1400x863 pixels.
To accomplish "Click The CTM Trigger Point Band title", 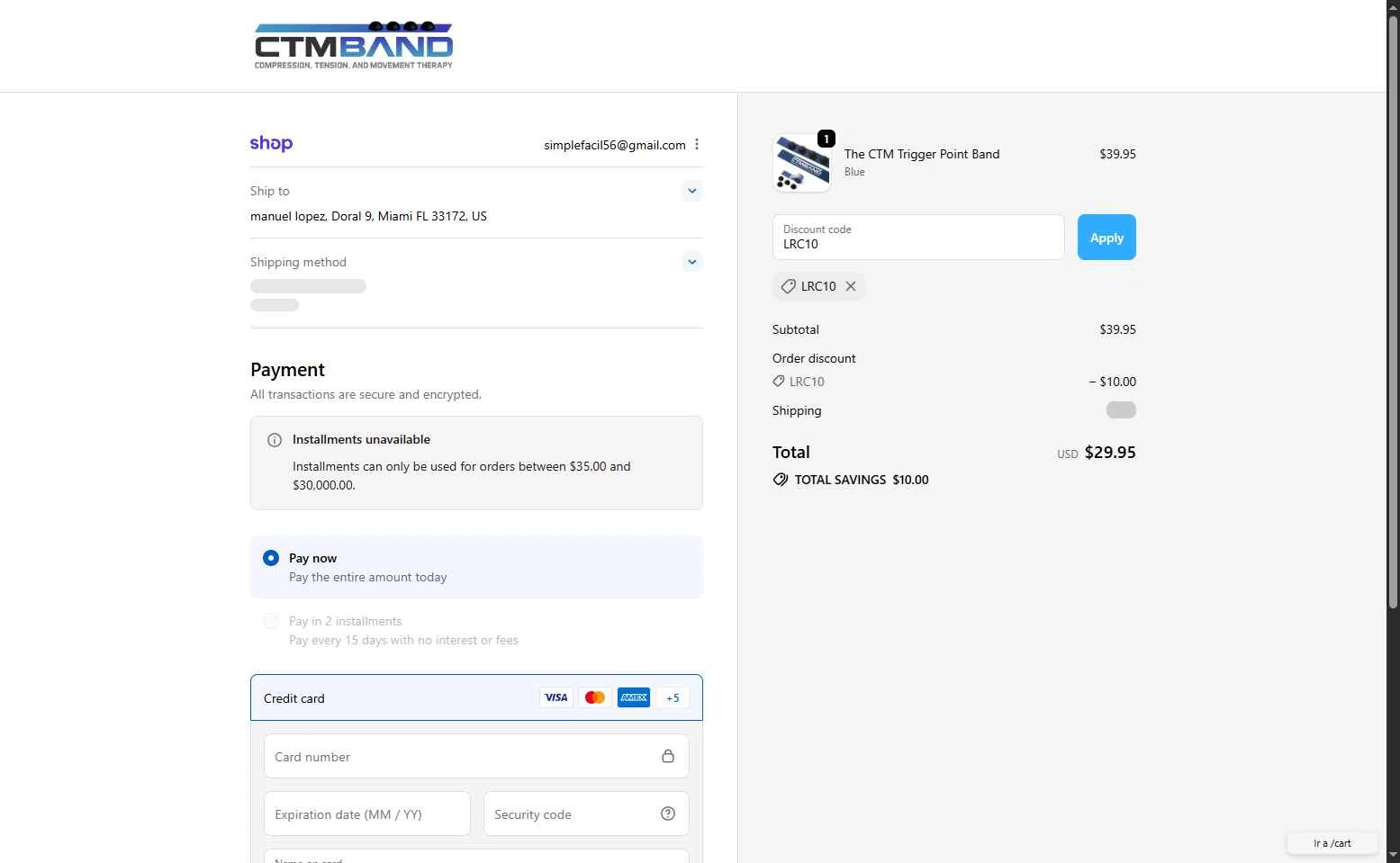I will click(922, 154).
